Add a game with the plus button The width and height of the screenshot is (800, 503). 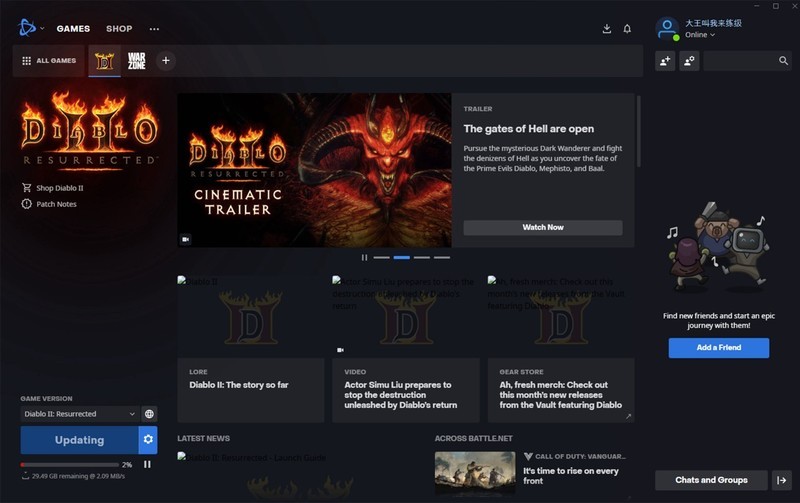click(x=166, y=61)
